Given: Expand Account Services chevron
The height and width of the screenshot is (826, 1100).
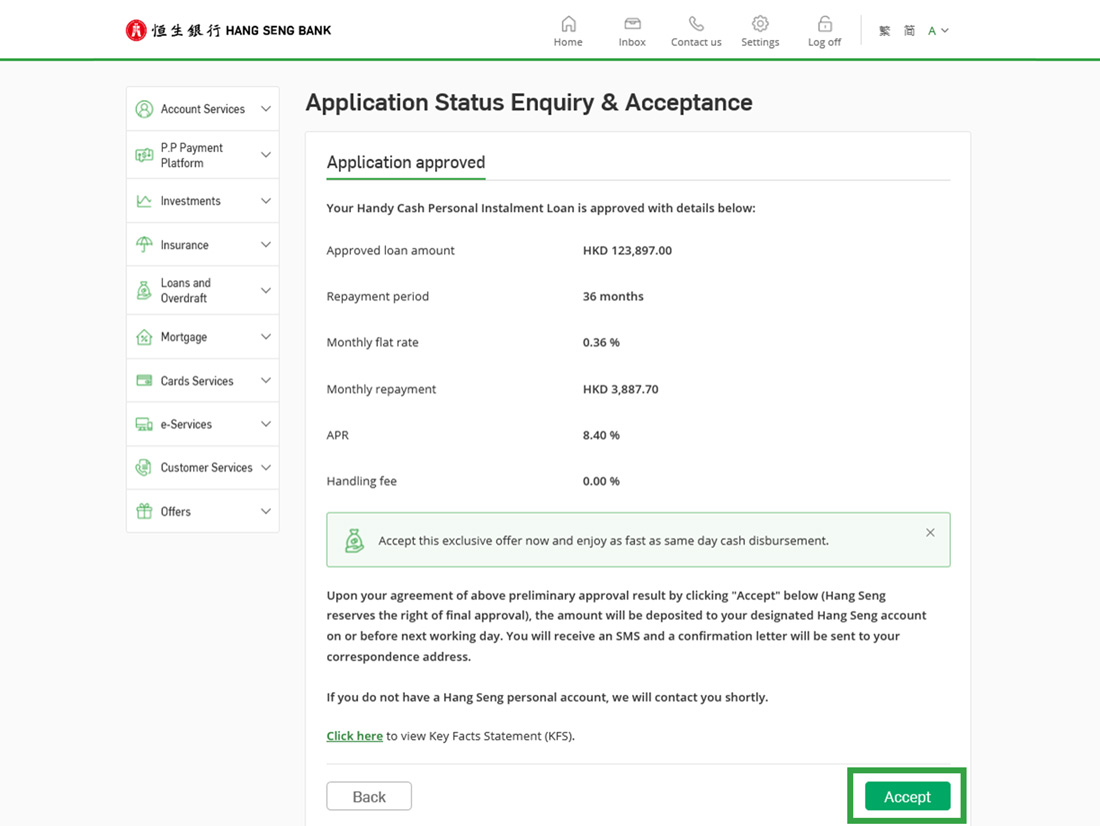Looking at the screenshot, I should coord(266,109).
